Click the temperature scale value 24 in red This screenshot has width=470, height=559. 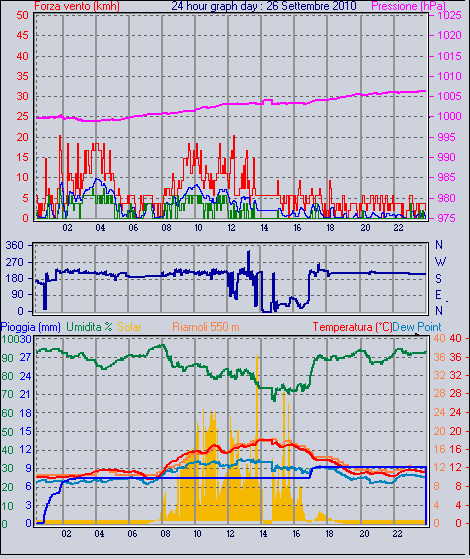tap(455, 412)
